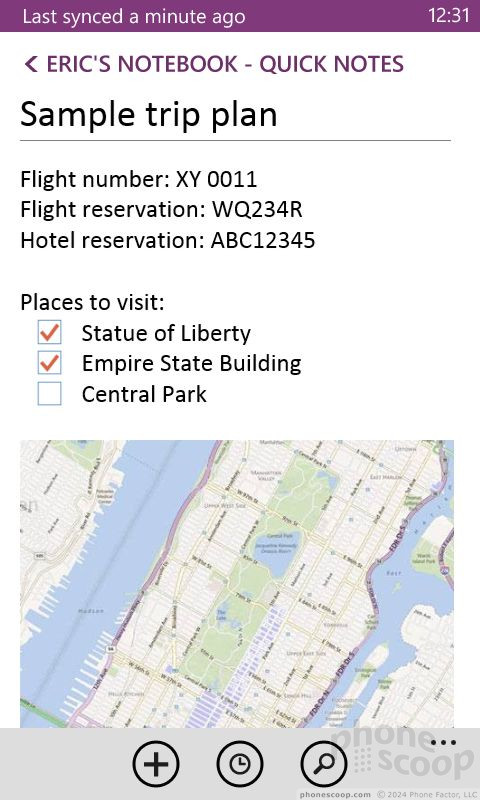Screen dimensions: 480x800
Task: Select the Central Park list item text
Action: [144, 394]
